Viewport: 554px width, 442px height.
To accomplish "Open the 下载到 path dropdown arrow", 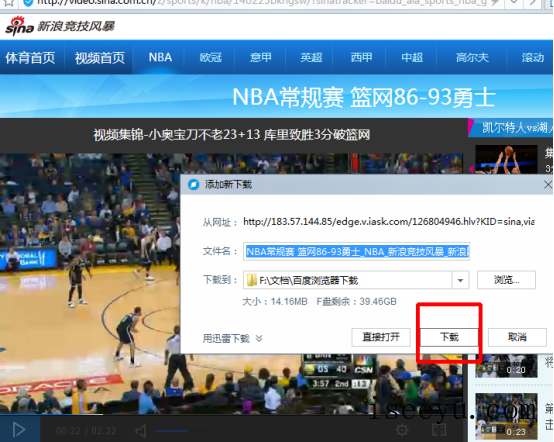I will 460,281.
